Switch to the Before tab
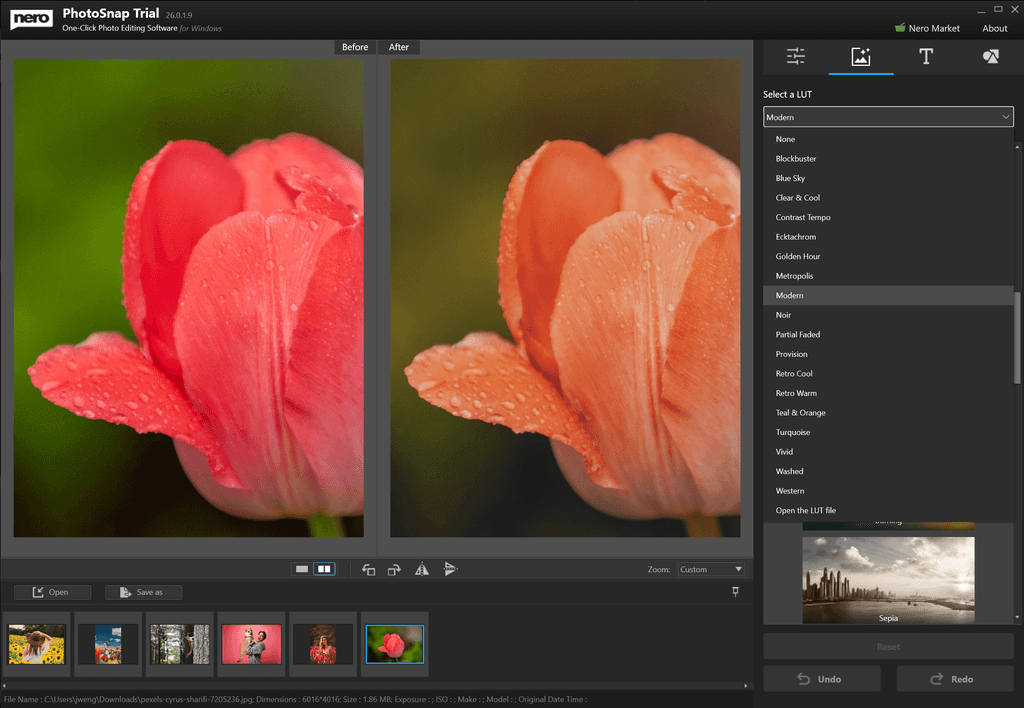The height and width of the screenshot is (708, 1024). point(354,46)
